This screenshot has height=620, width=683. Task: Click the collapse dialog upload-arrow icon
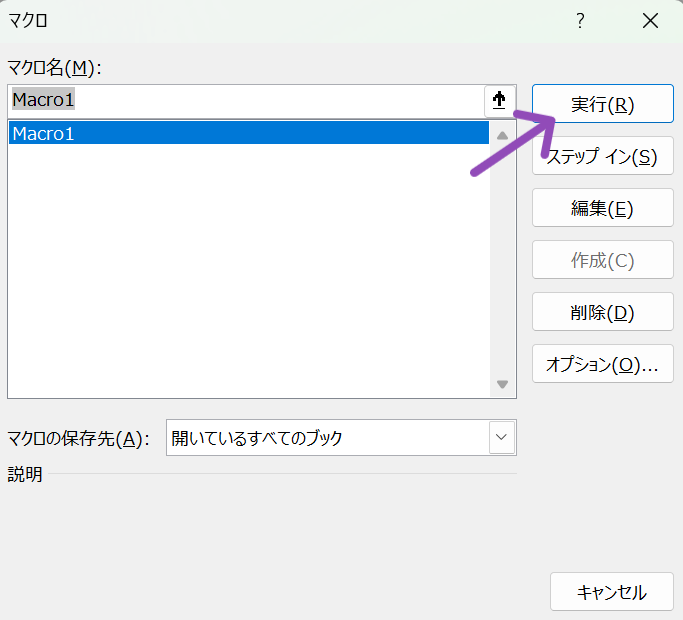pos(500,101)
